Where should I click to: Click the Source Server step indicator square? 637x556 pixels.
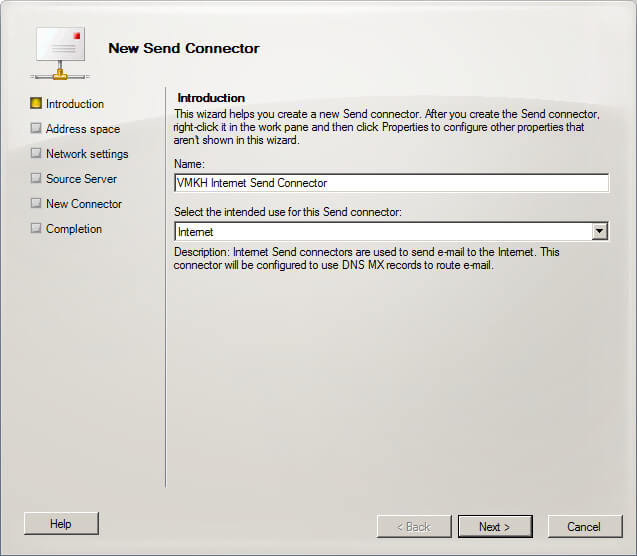click(x=36, y=178)
